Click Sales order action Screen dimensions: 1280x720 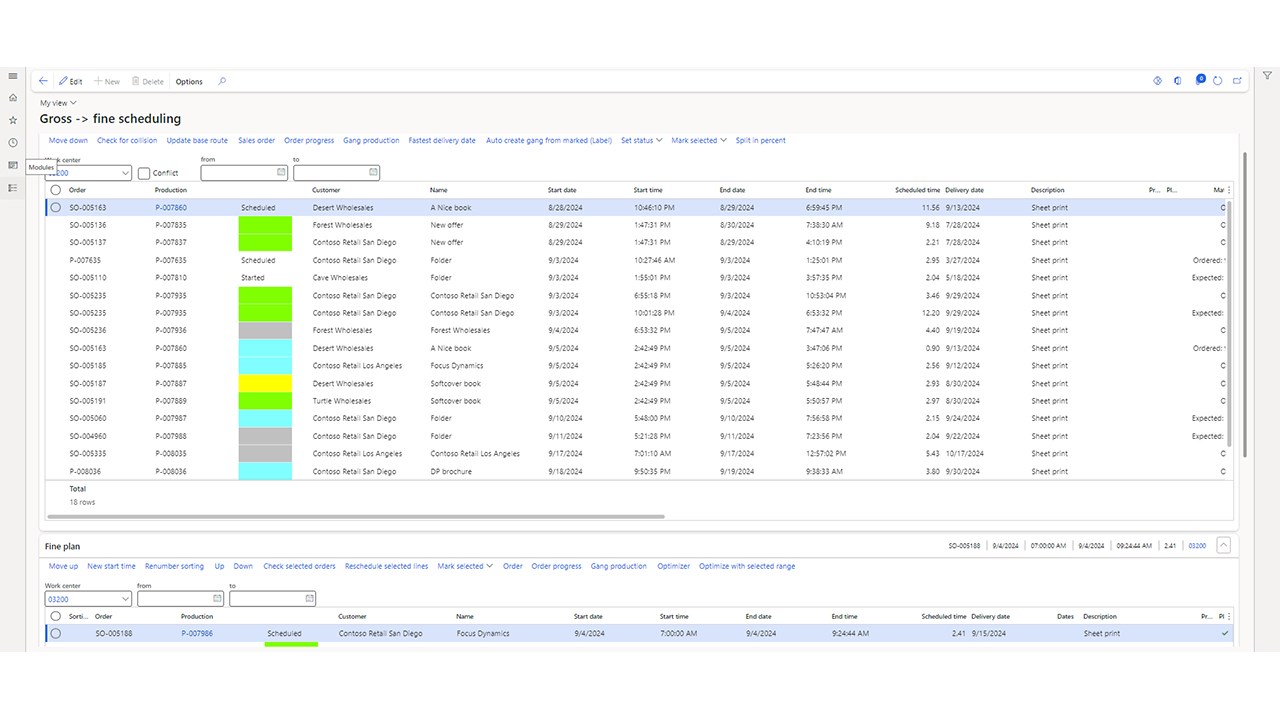(256, 140)
